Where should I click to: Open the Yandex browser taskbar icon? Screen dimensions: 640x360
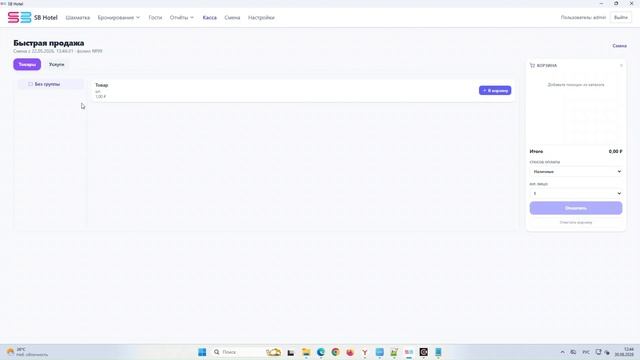364,352
